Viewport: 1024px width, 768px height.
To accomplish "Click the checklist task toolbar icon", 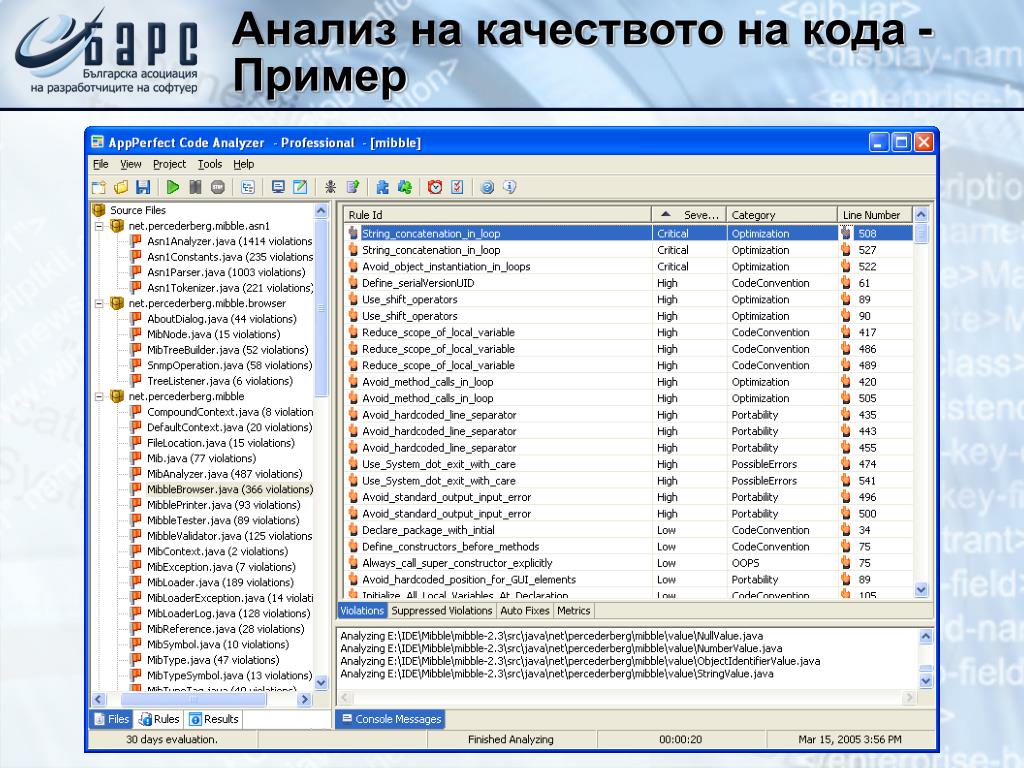I will 457,187.
